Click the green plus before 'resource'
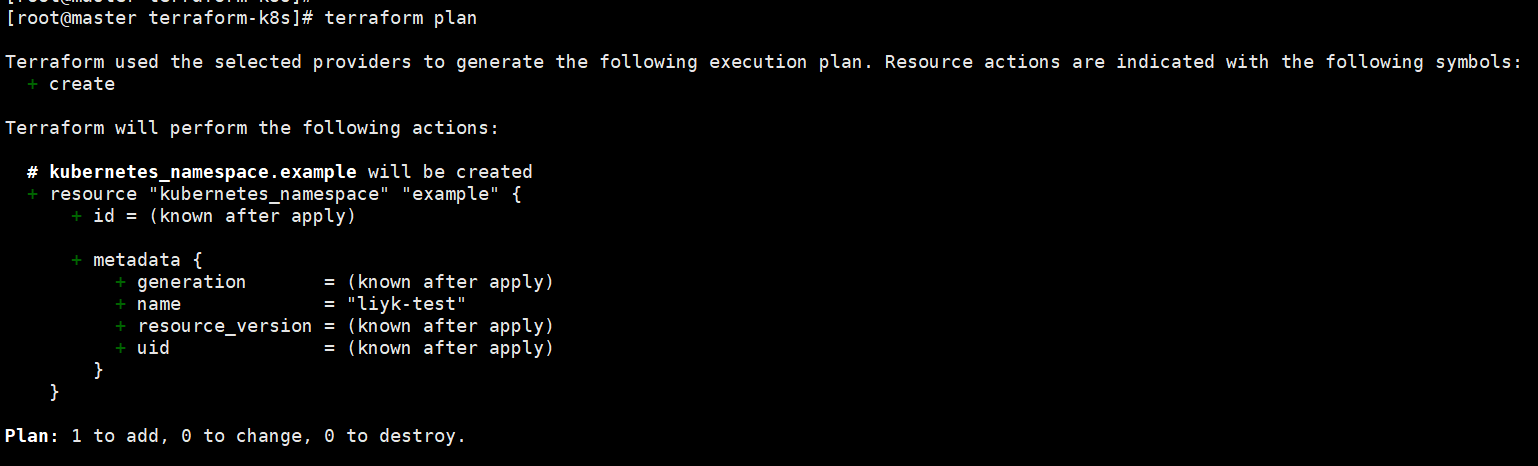 pos(33,194)
